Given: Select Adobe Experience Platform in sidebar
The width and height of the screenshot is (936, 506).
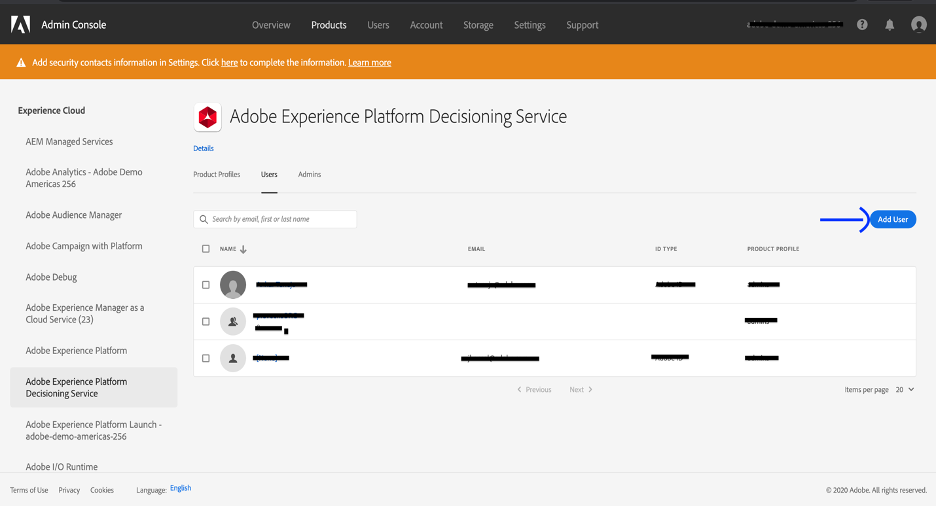Looking at the screenshot, I should coord(76,351).
